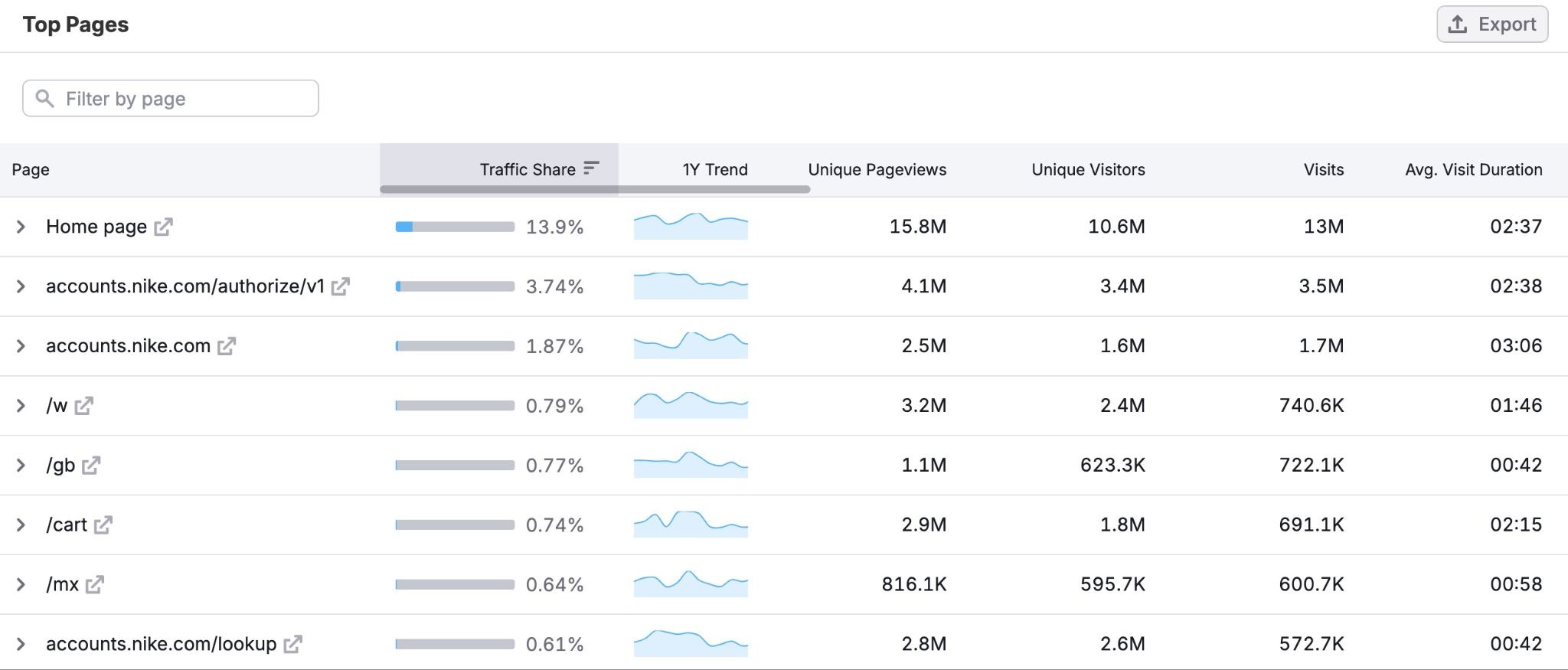Click the 3.74% traffic share value
This screenshot has width=1568, height=670.
click(554, 287)
